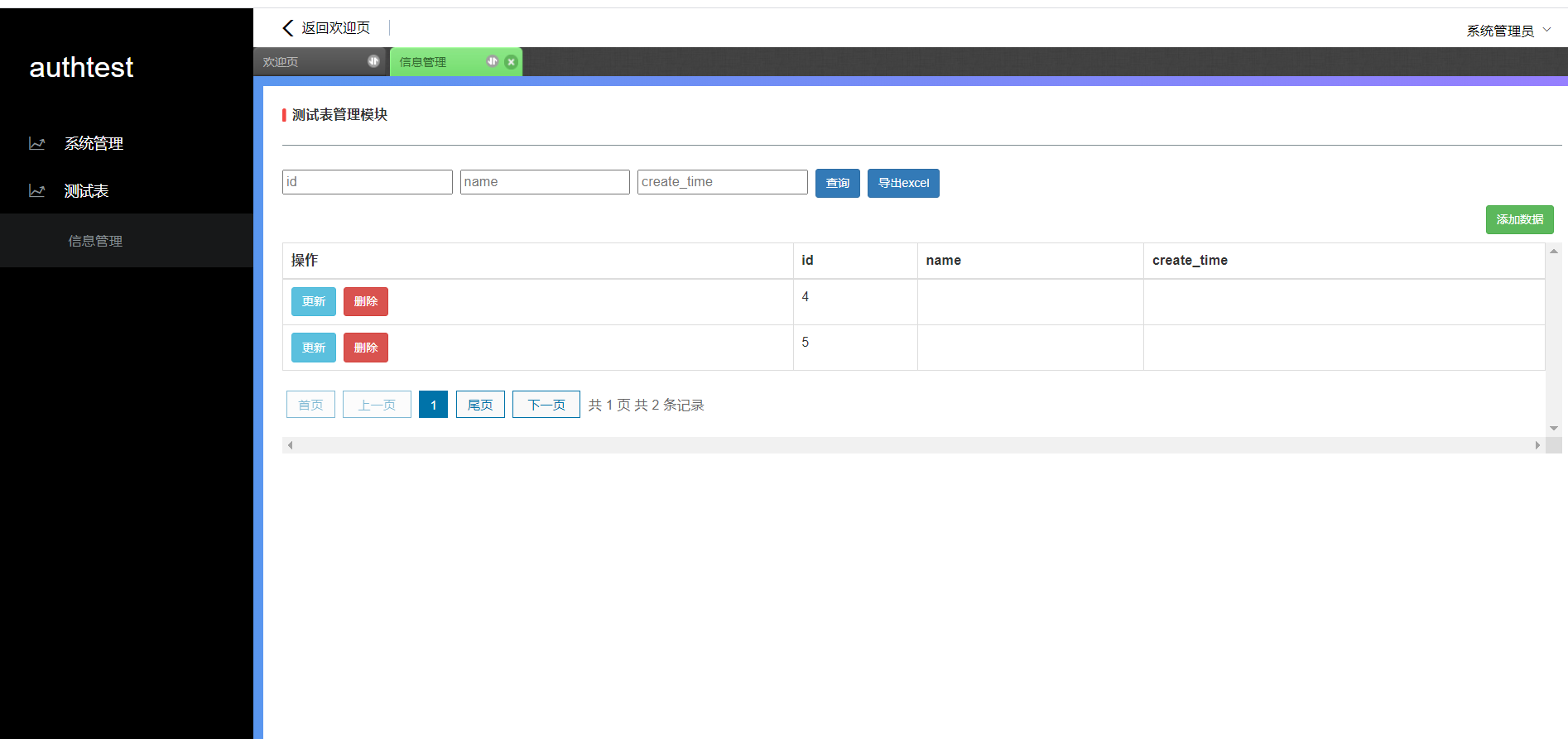Go to 首页 in pagination
Viewport: 1568px width, 739px height.
[x=310, y=405]
